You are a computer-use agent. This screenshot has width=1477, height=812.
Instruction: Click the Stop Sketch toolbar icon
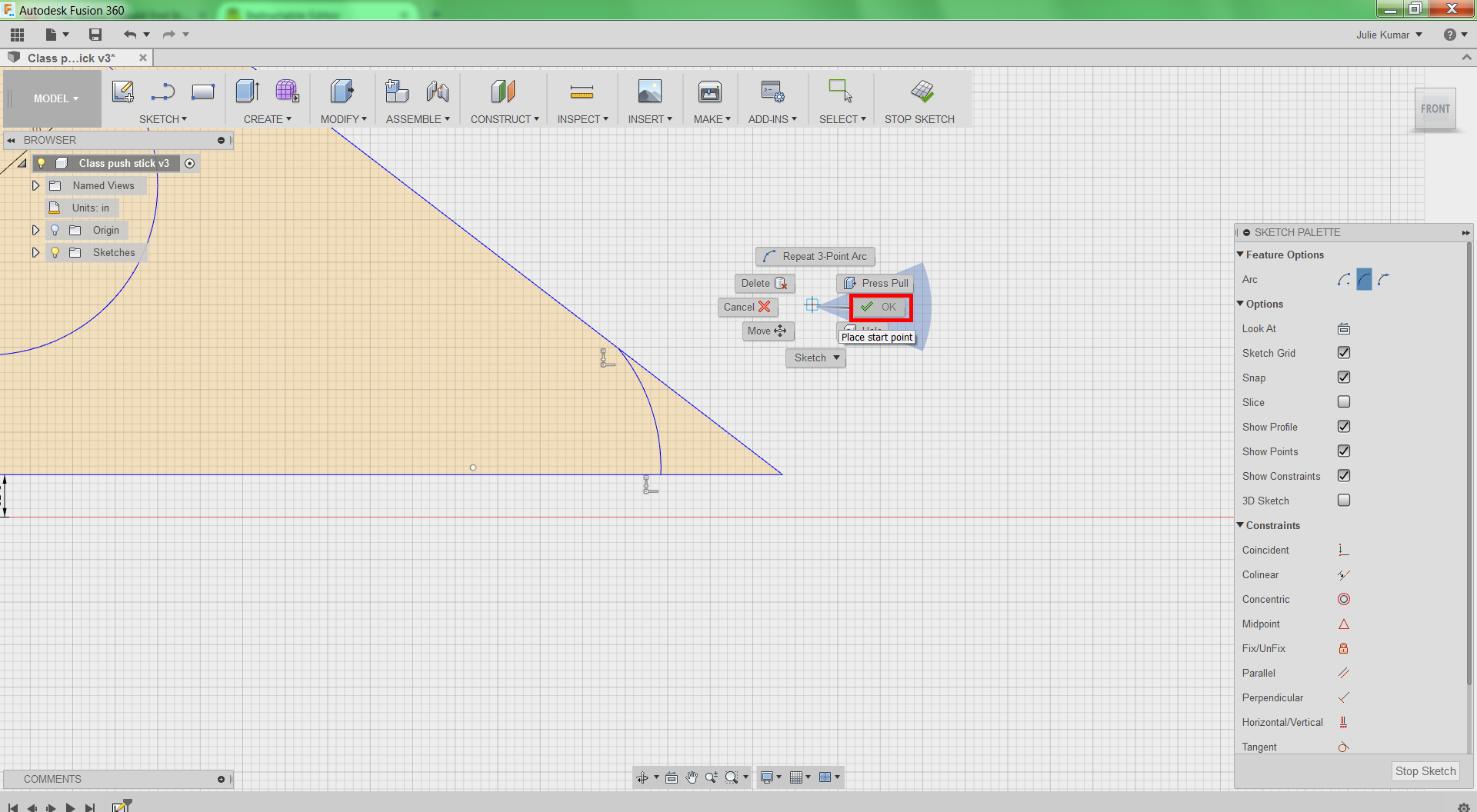pos(922,92)
